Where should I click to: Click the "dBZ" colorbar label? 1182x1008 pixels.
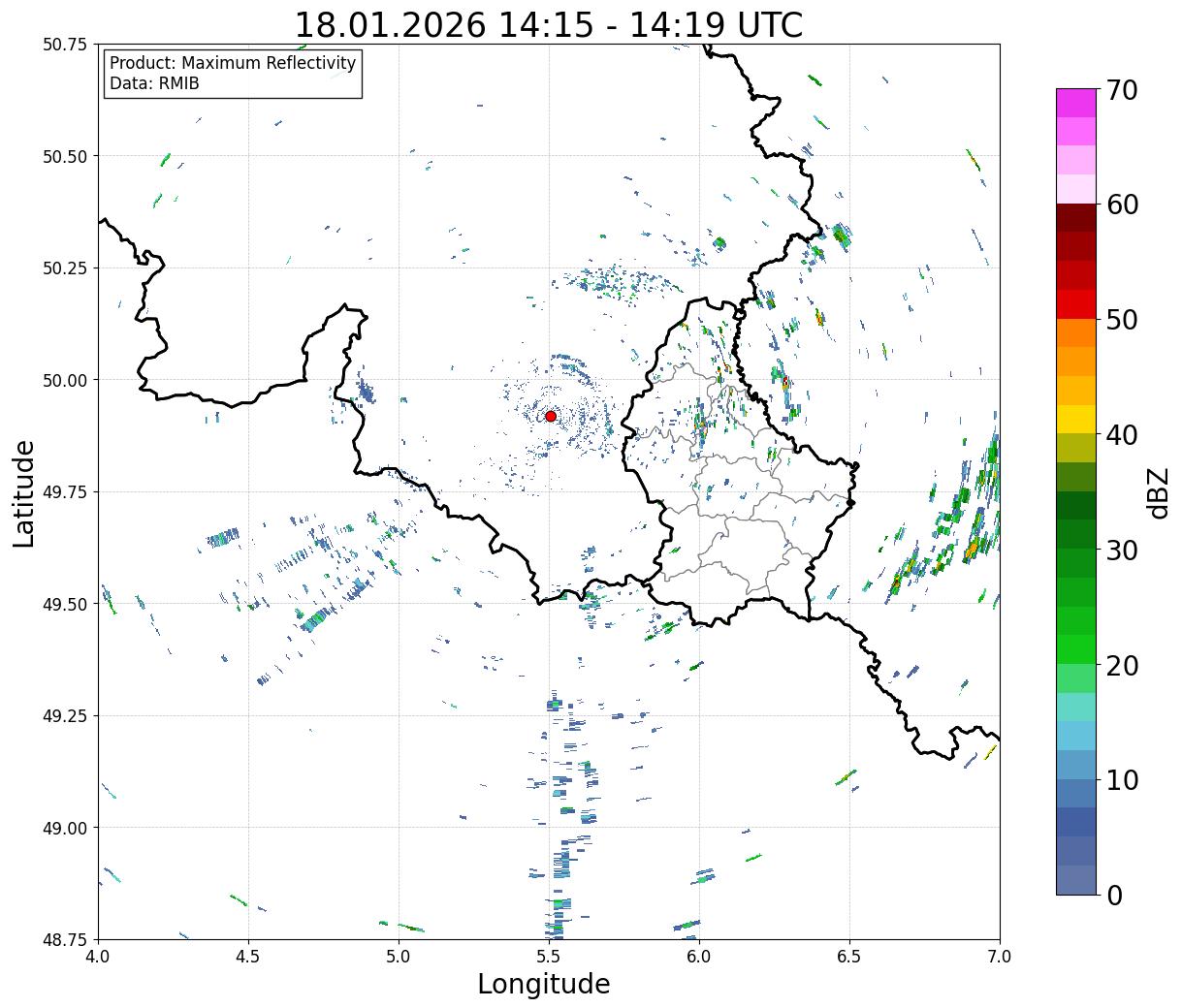point(1158,492)
